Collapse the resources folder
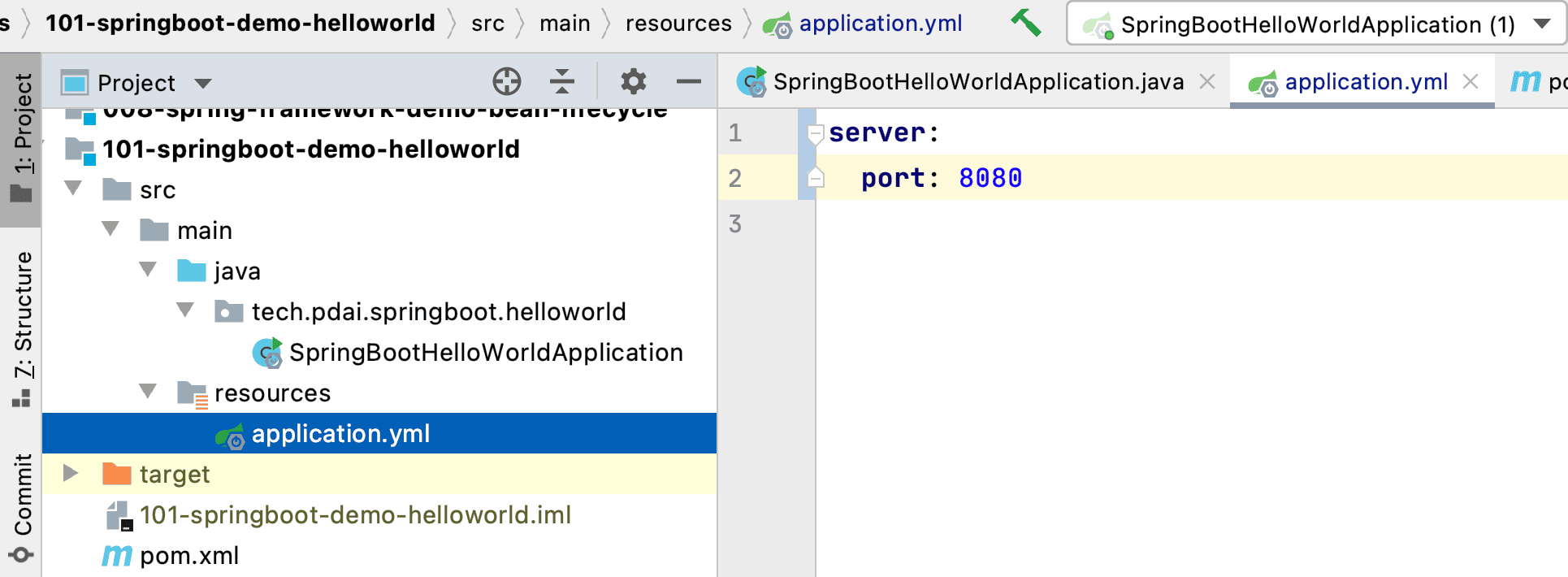The height and width of the screenshot is (577, 1568). tap(148, 393)
